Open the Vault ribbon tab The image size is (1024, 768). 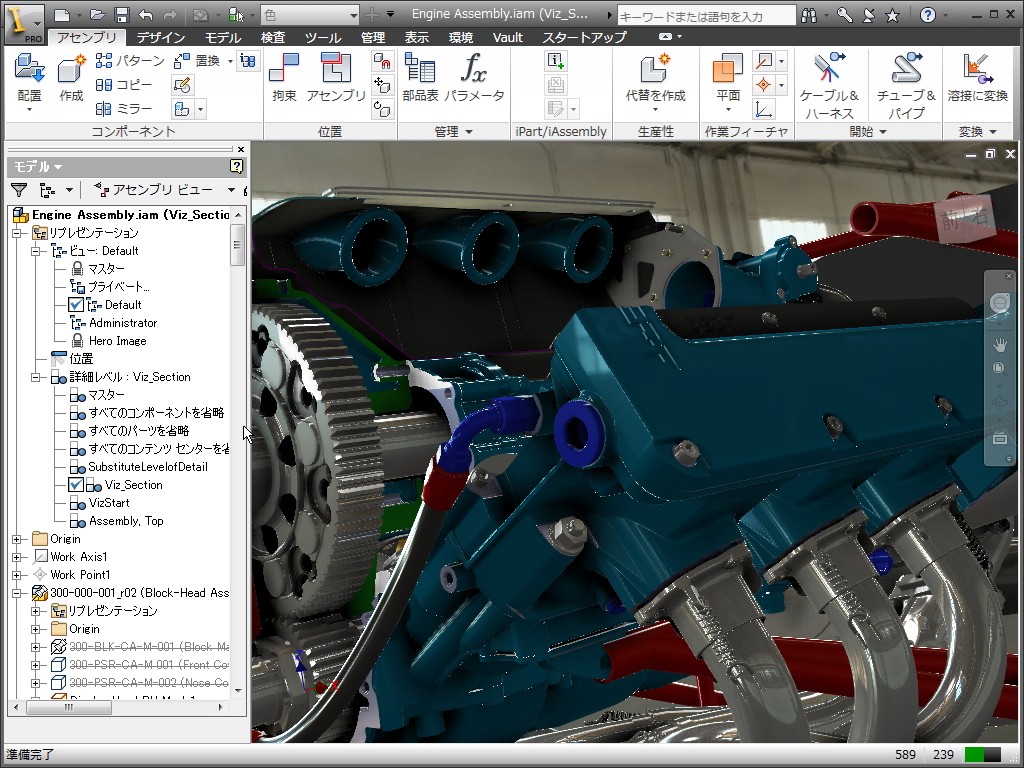(507, 38)
